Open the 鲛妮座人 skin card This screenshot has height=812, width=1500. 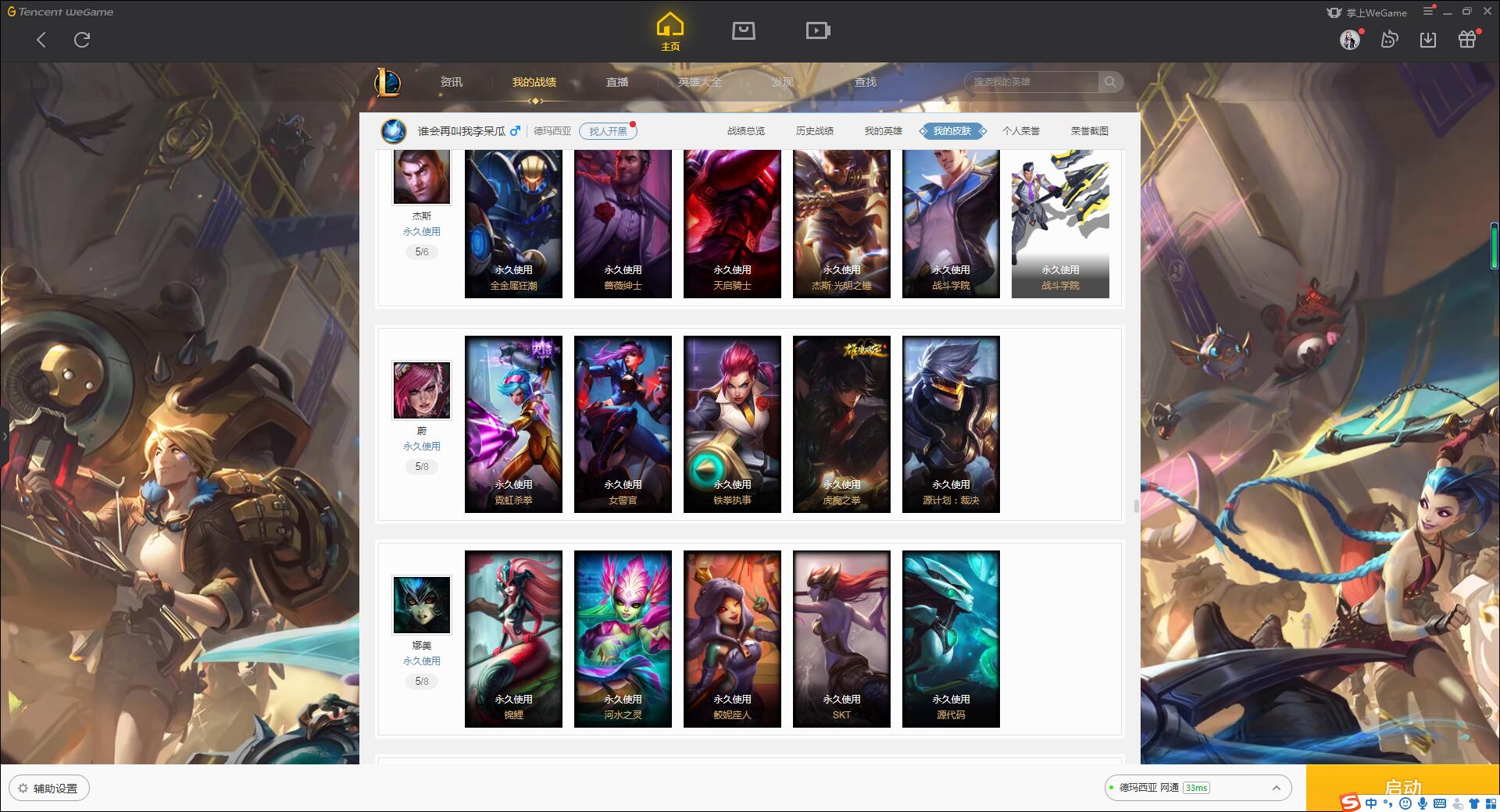732,639
